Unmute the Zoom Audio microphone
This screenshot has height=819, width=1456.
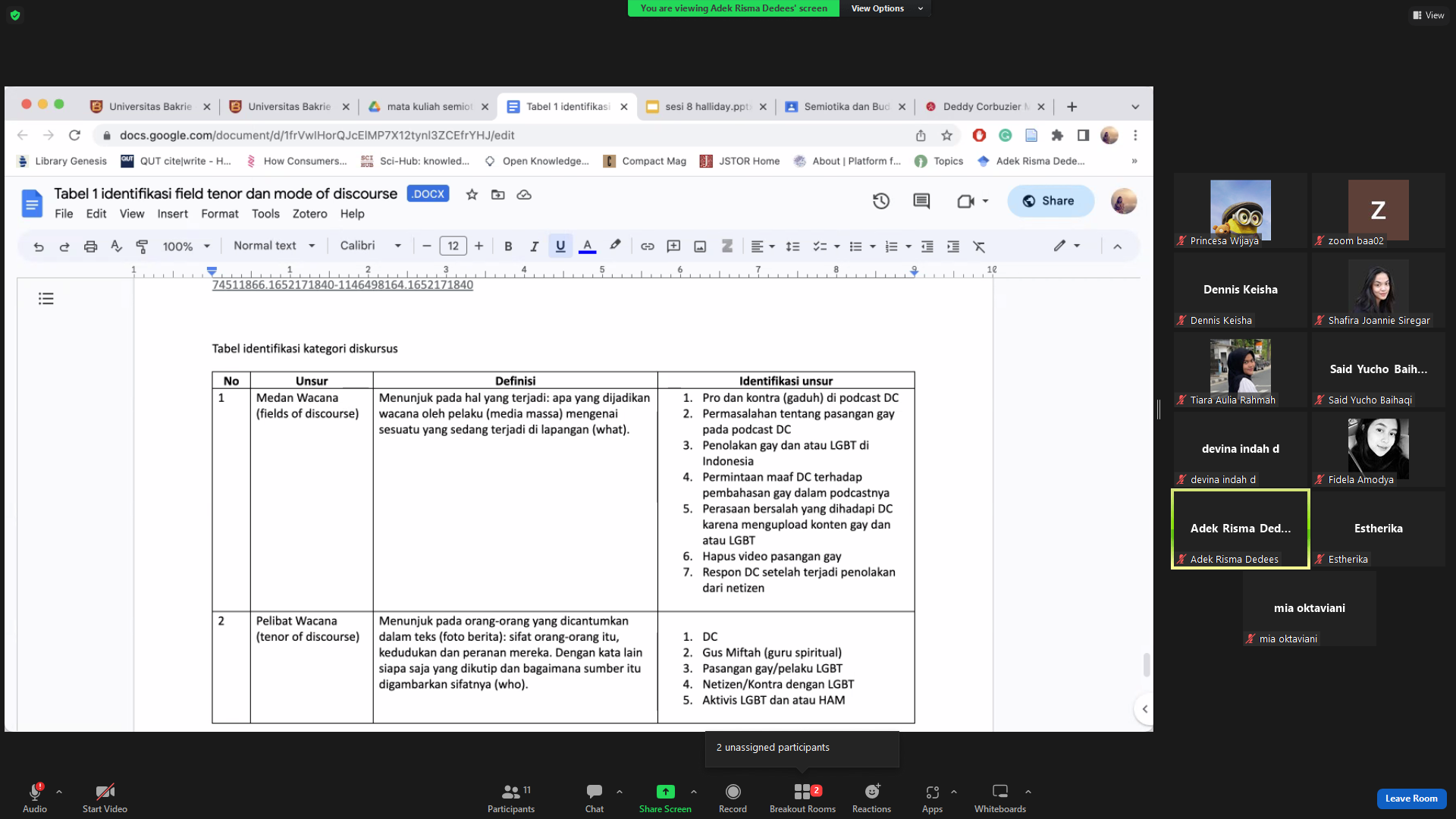35,798
